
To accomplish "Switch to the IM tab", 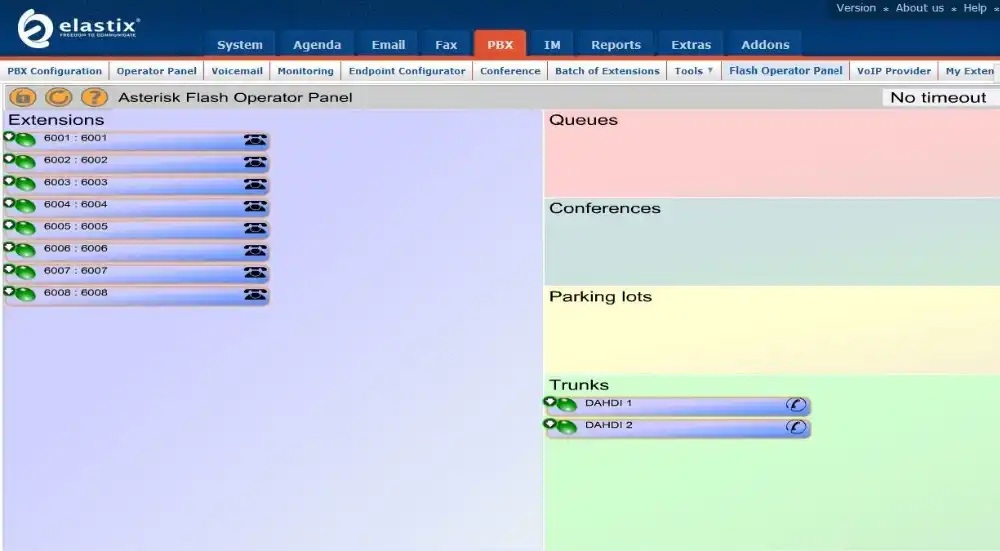I will pyautogui.click(x=552, y=45).
